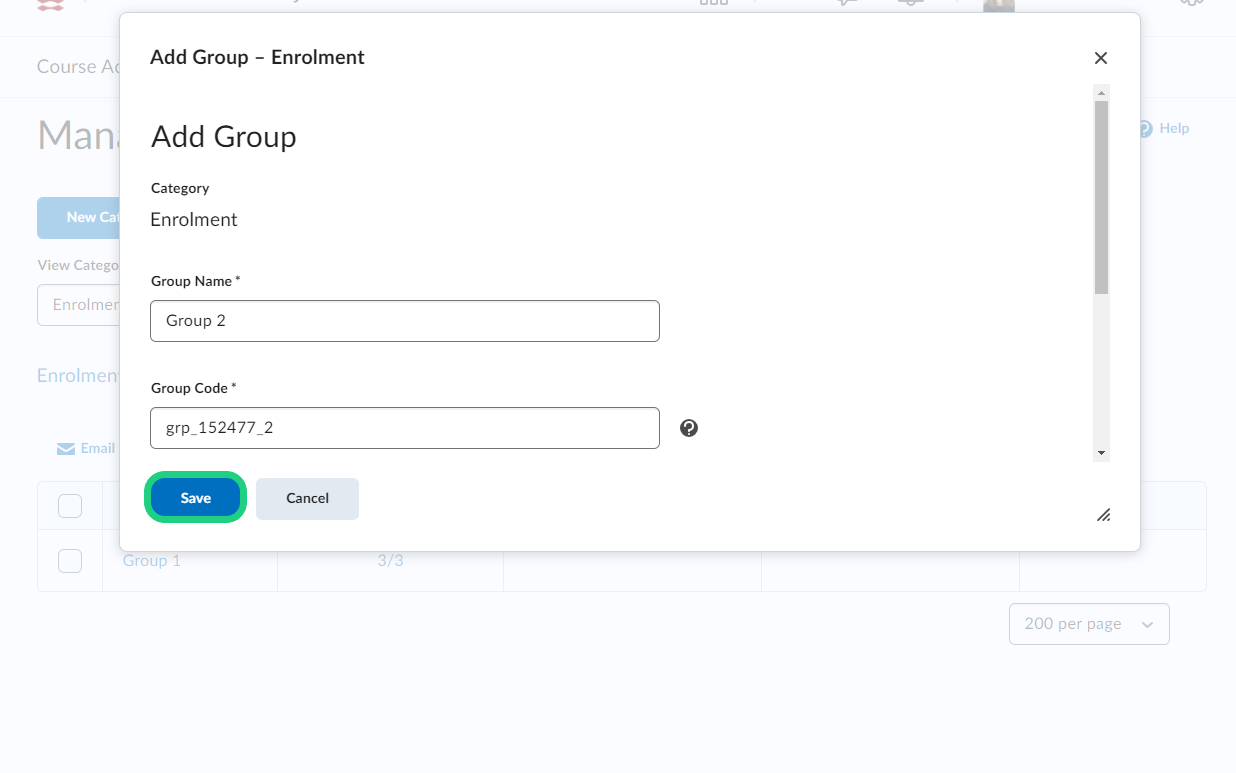Go to Course Admin breadcrumb link
1236x773 pixels.
tap(80, 67)
